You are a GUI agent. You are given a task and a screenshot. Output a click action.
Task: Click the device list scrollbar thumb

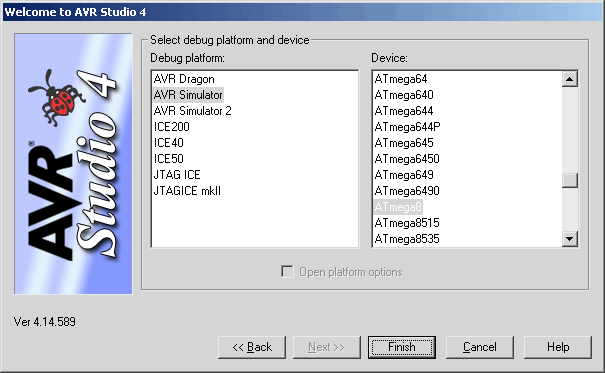pos(570,180)
